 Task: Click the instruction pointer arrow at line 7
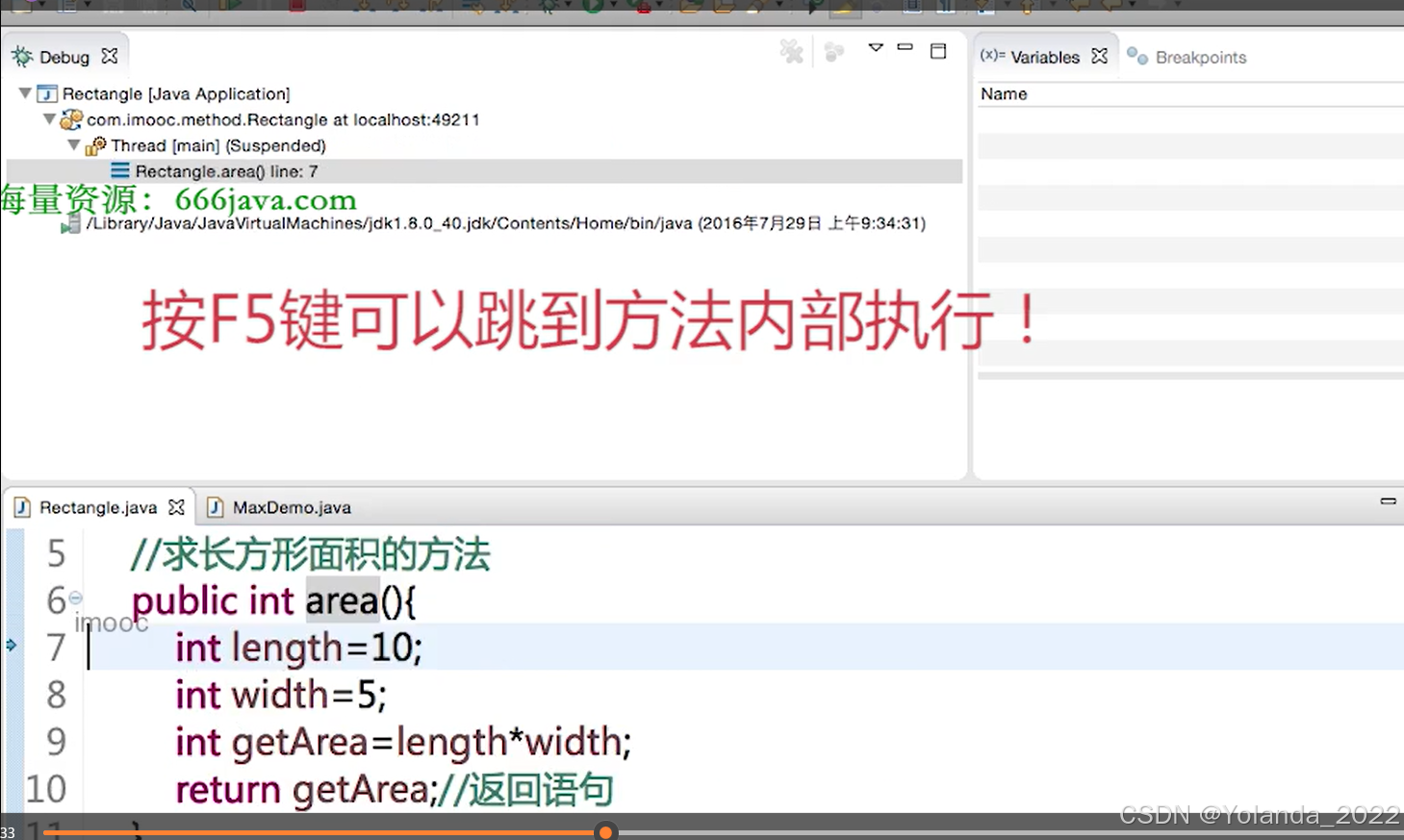pyautogui.click(x=12, y=645)
